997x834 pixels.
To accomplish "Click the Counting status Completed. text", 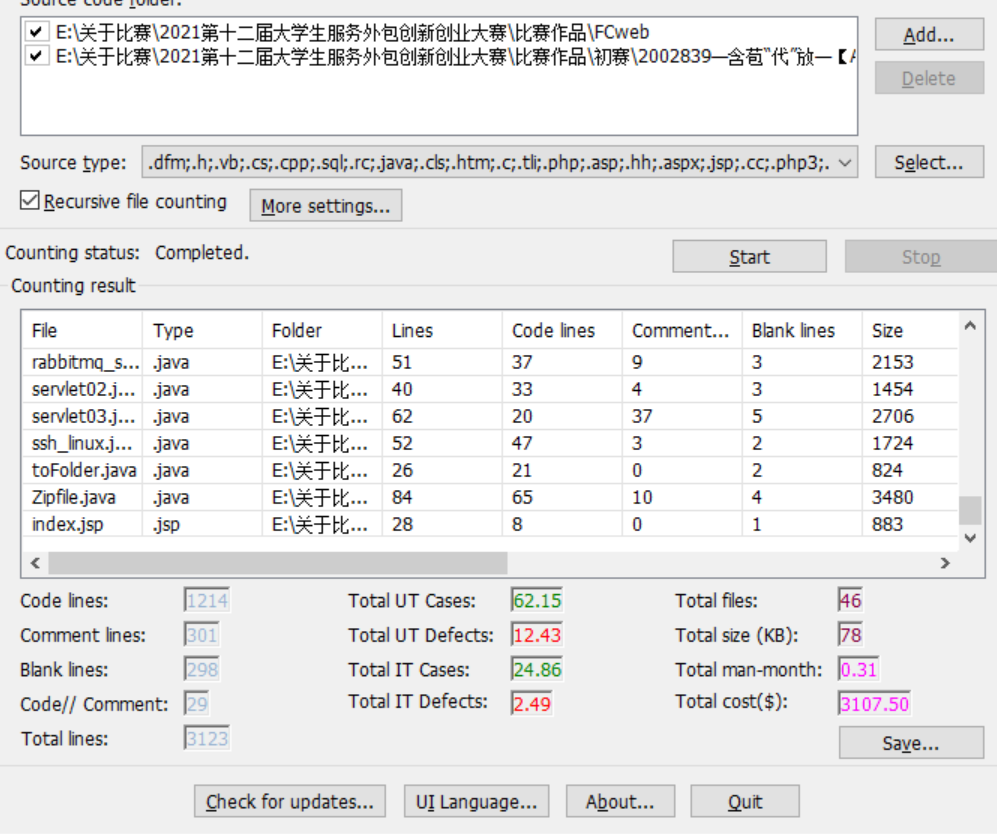I will (202, 252).
